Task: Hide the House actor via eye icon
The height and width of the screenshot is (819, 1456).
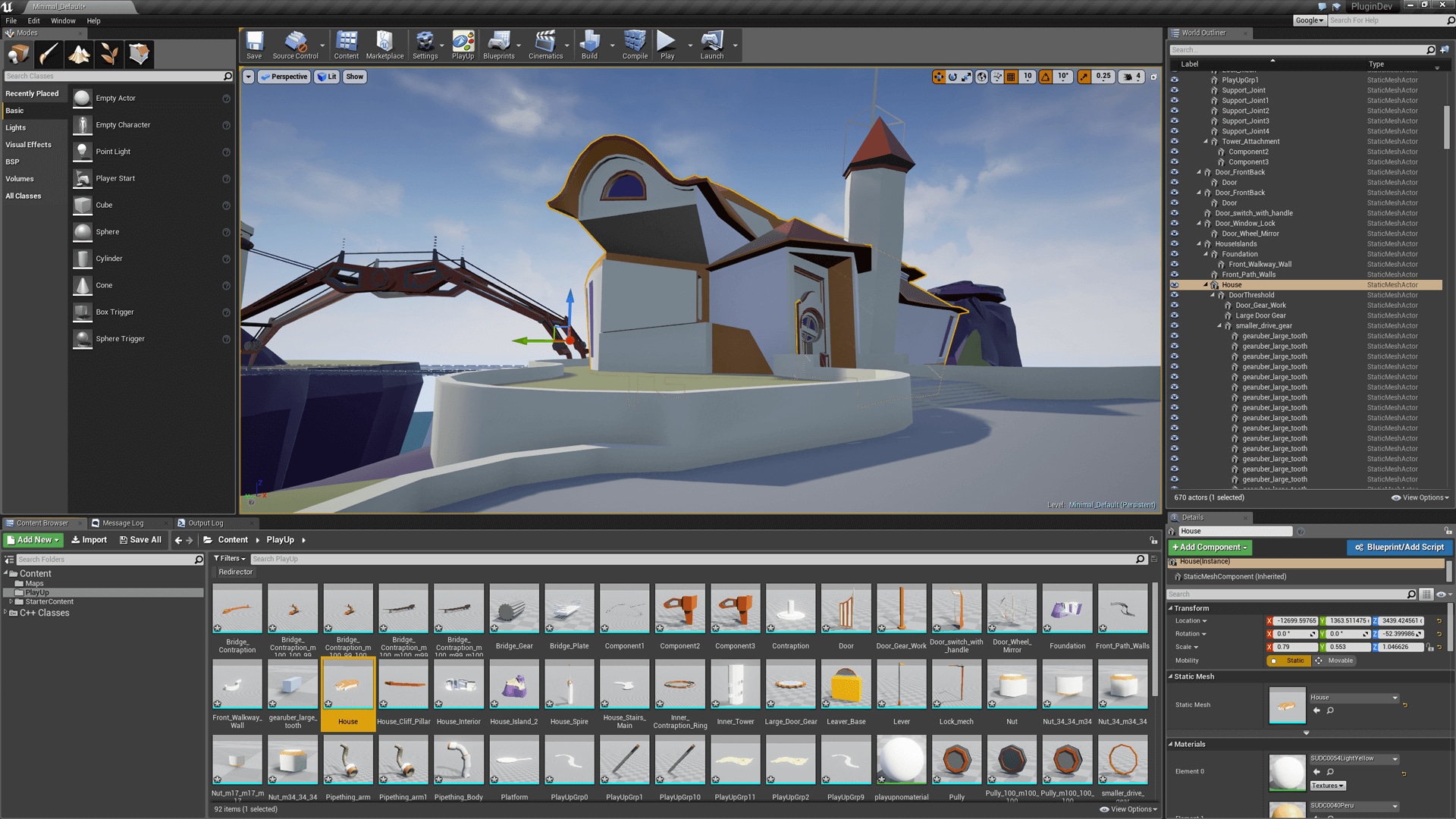Action: click(1175, 285)
